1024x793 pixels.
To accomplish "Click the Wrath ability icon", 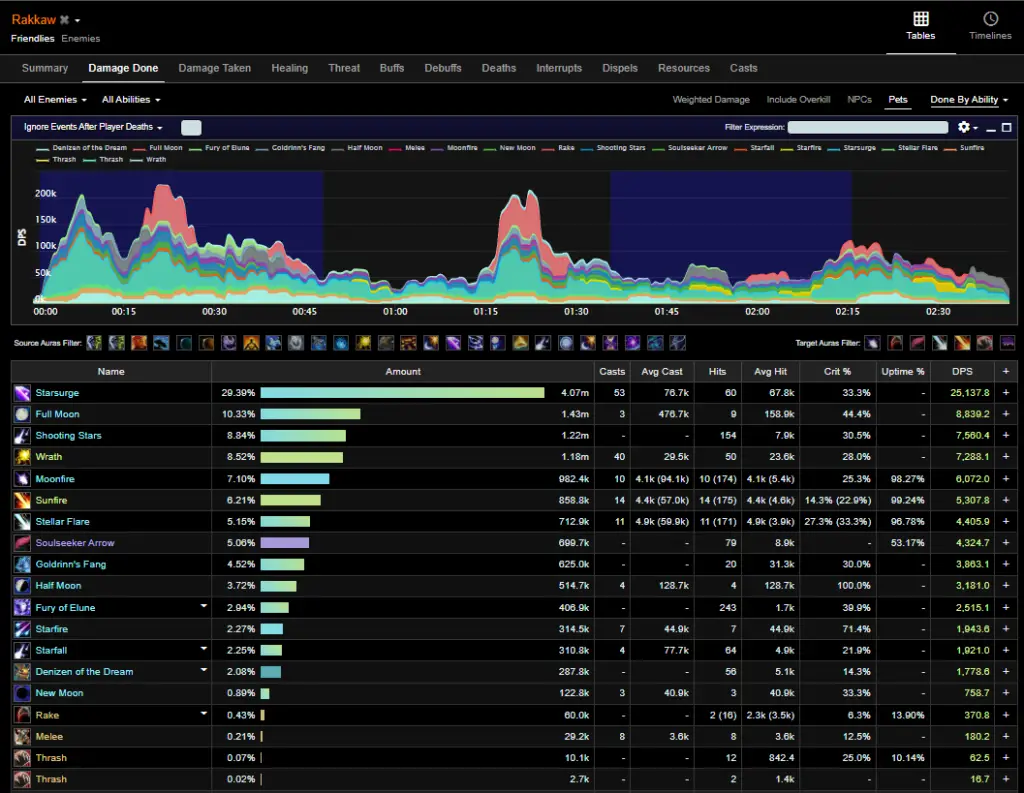I will [x=22, y=457].
